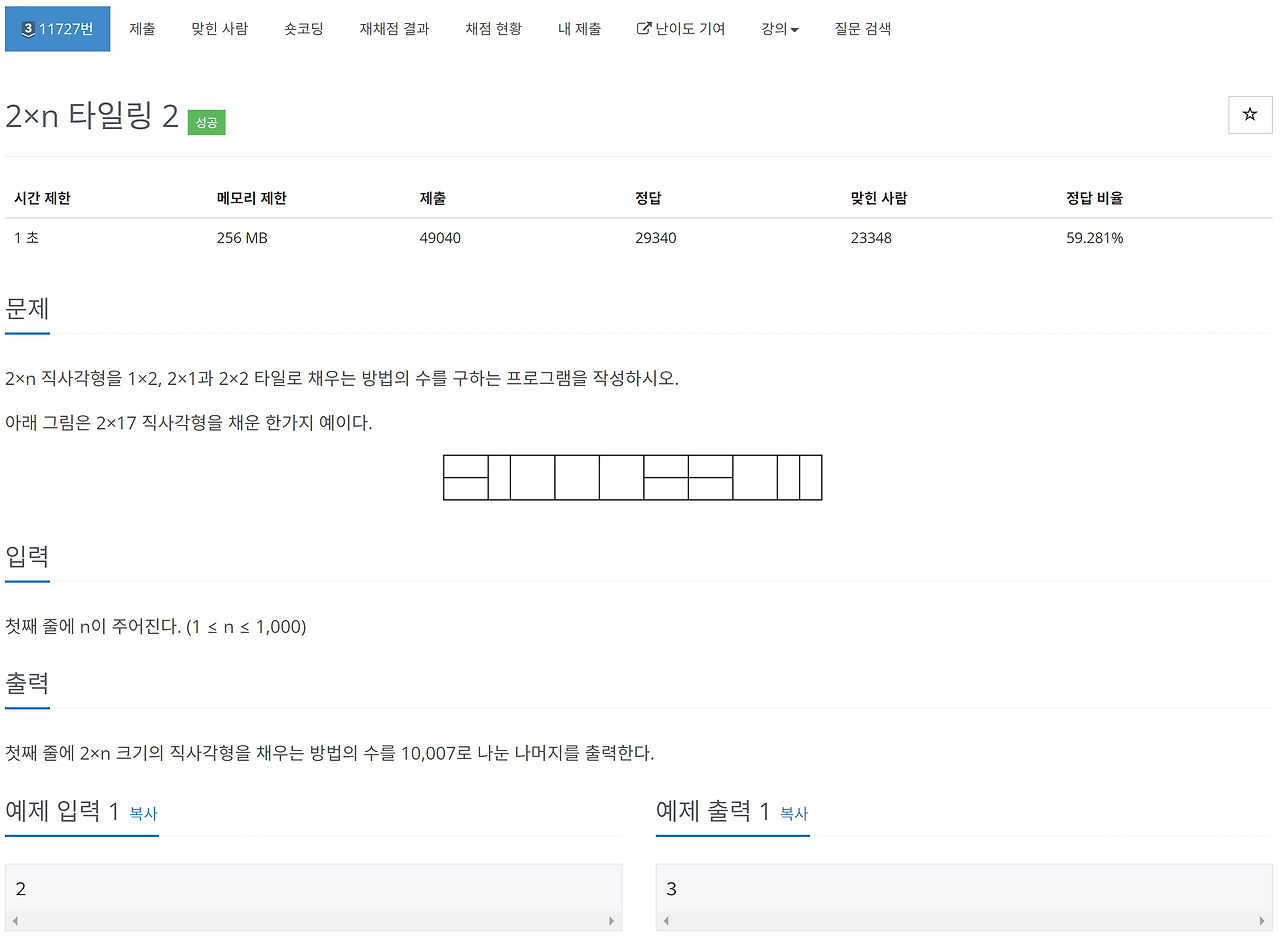
Task: Click the green 성공 badge
Action: [x=206, y=121]
